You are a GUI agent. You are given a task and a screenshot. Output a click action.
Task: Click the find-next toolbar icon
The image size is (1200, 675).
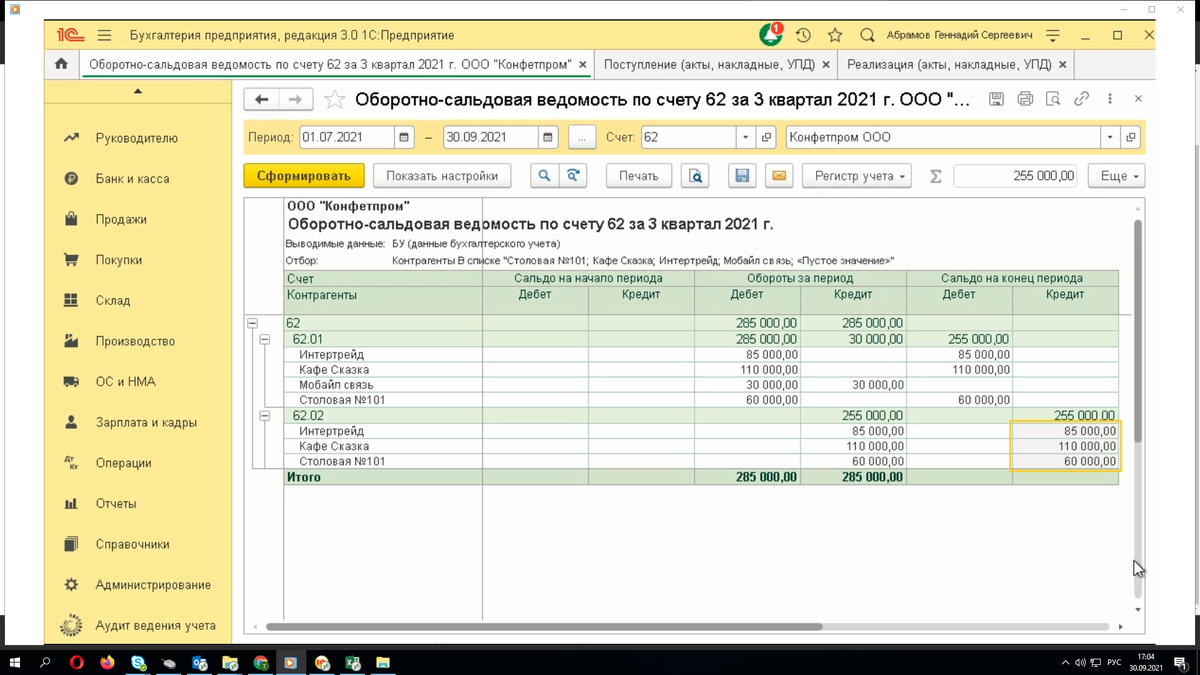coord(573,176)
